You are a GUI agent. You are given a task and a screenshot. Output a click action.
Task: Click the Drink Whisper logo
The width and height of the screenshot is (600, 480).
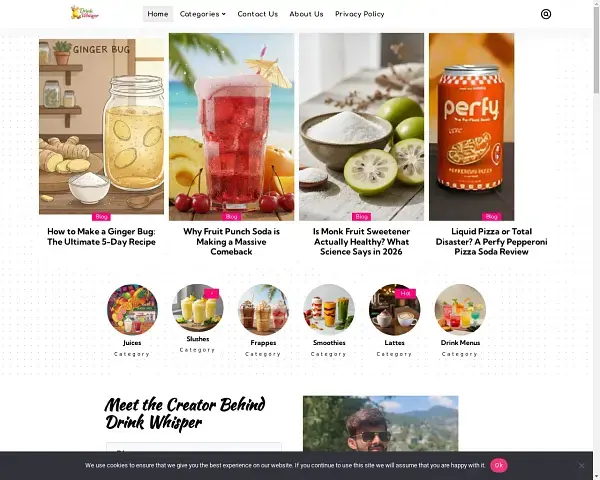click(85, 13)
